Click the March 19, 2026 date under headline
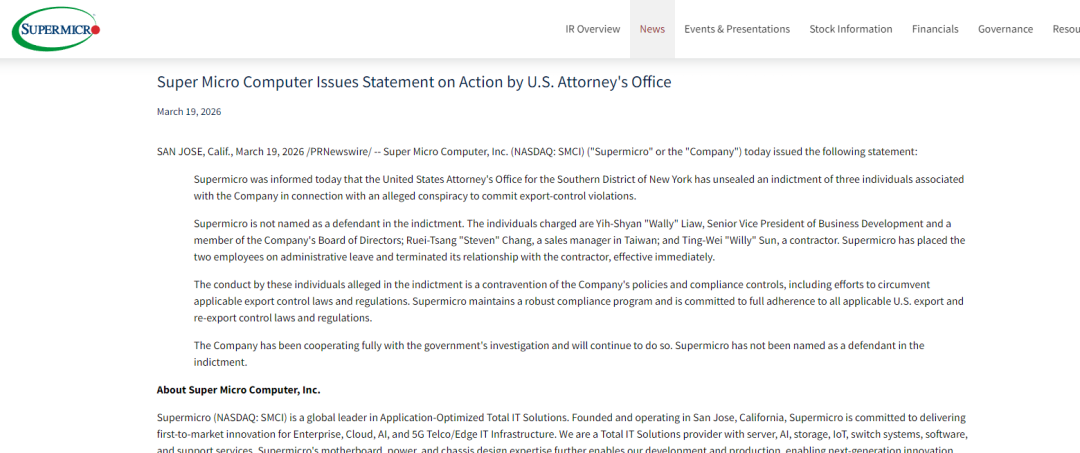Image resolution: width=1080 pixels, height=453 pixels. coord(189,112)
